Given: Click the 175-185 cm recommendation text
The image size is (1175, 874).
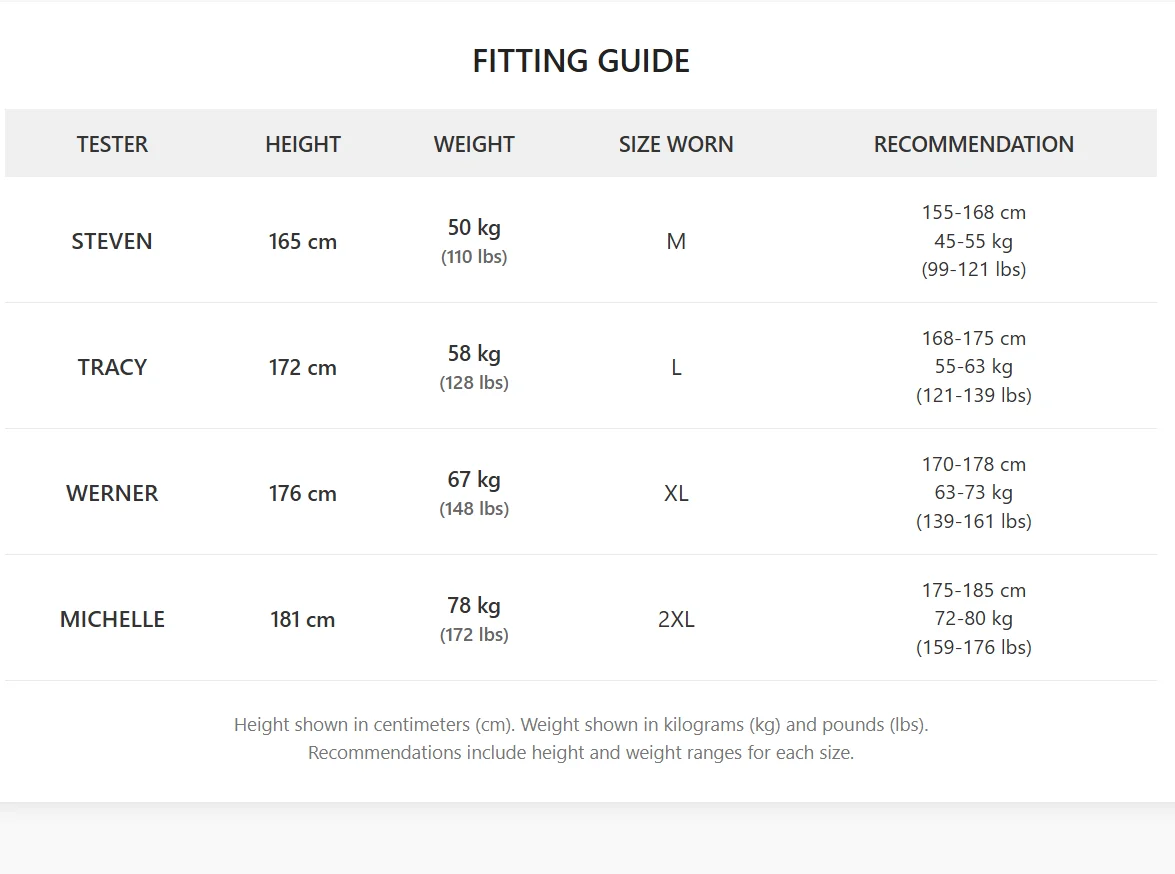Looking at the screenshot, I should tap(973, 591).
